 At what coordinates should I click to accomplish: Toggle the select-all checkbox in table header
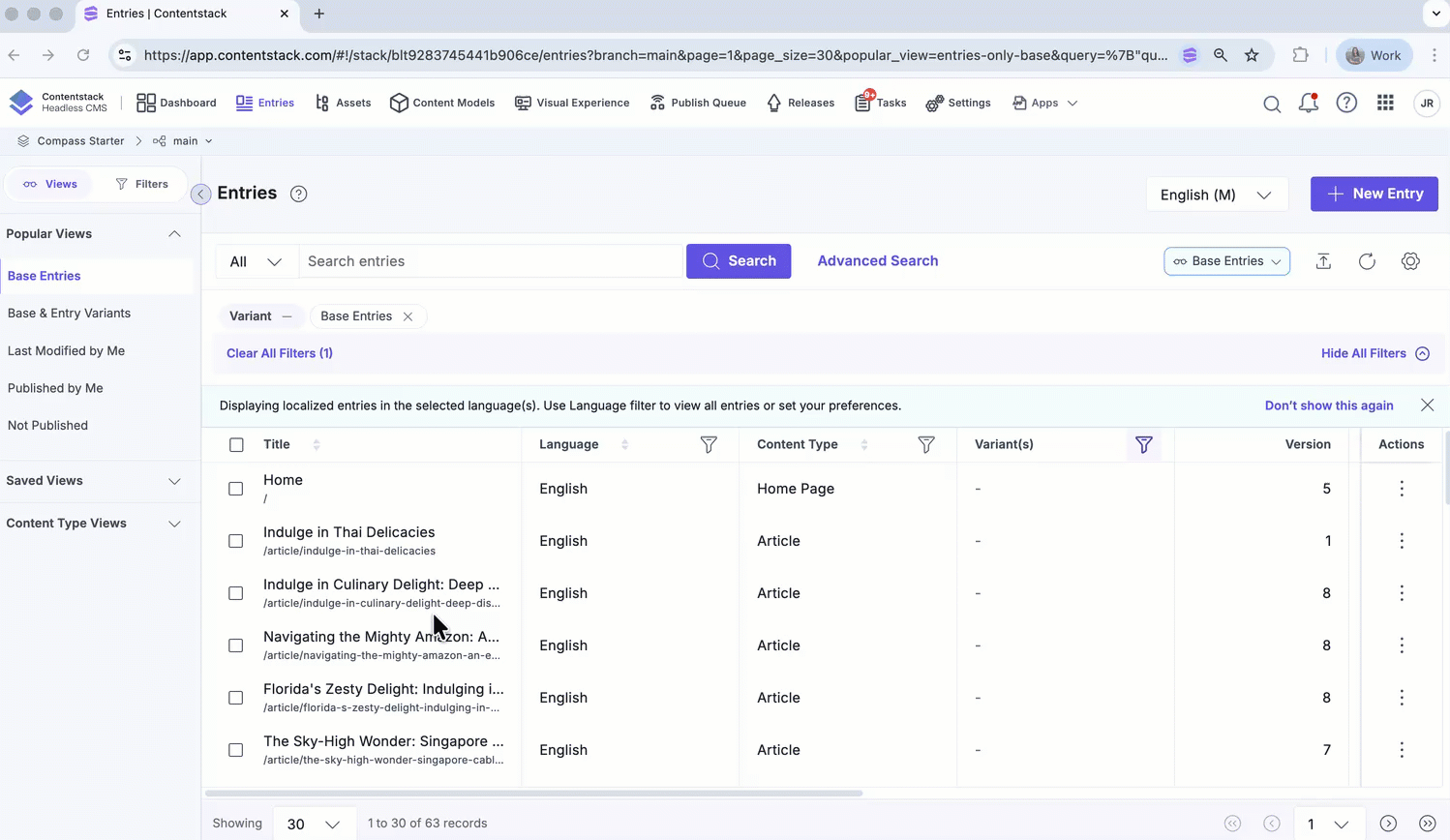point(236,444)
